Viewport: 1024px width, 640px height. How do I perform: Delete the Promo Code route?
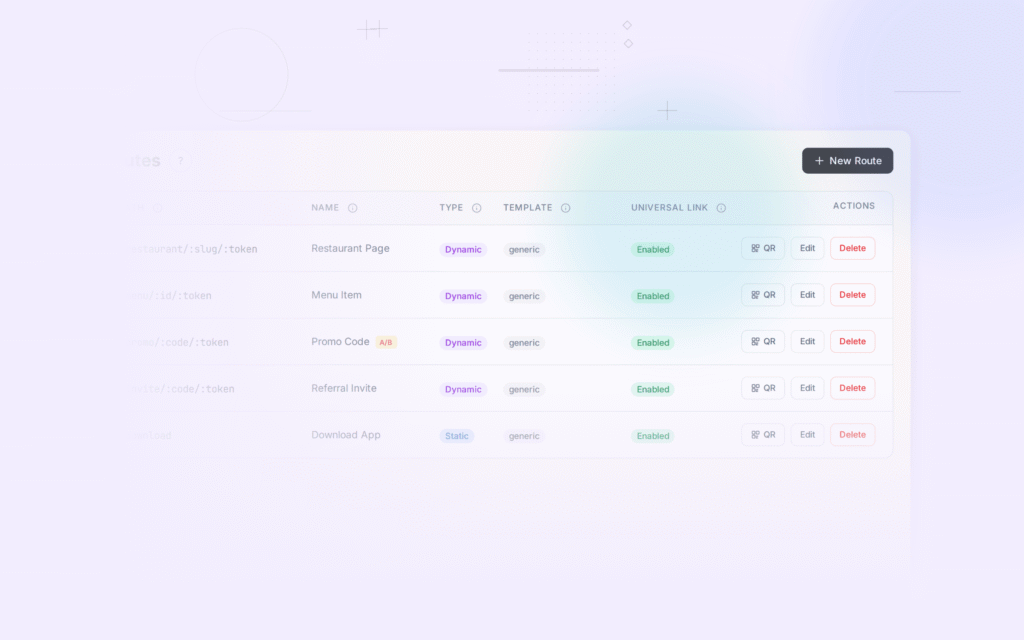tap(852, 342)
